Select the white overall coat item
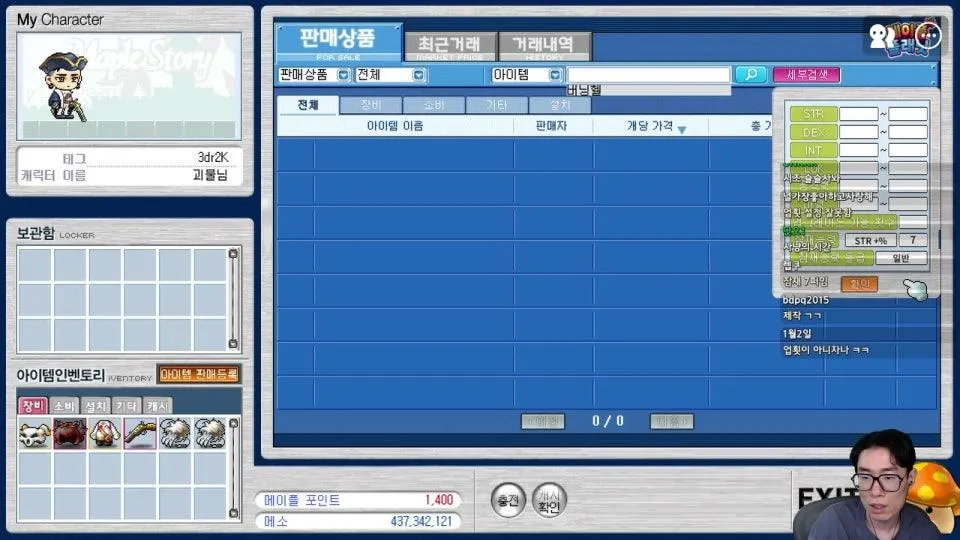This screenshot has height=540, width=960. click(x=105, y=433)
